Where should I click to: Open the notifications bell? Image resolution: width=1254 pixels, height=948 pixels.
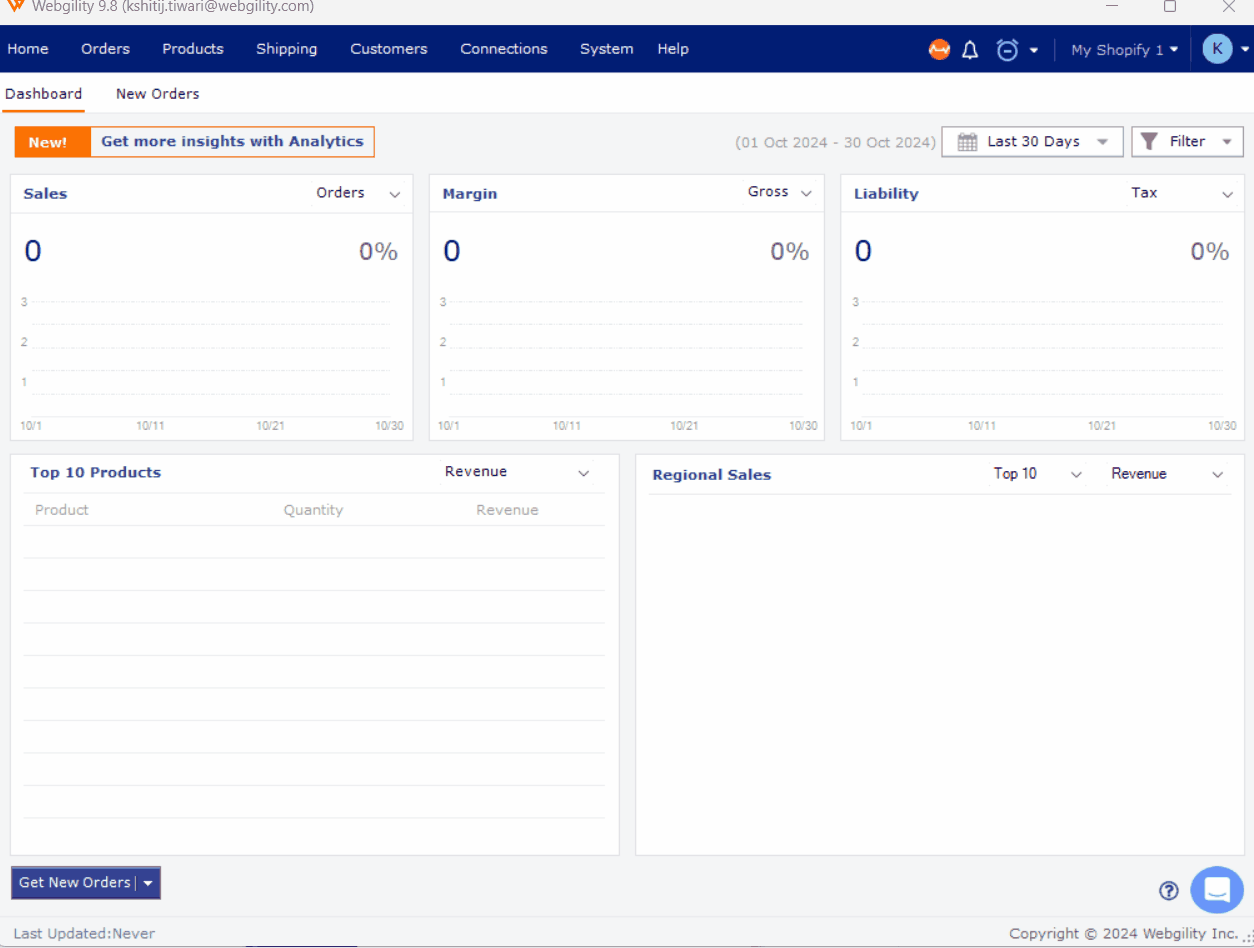tap(970, 50)
